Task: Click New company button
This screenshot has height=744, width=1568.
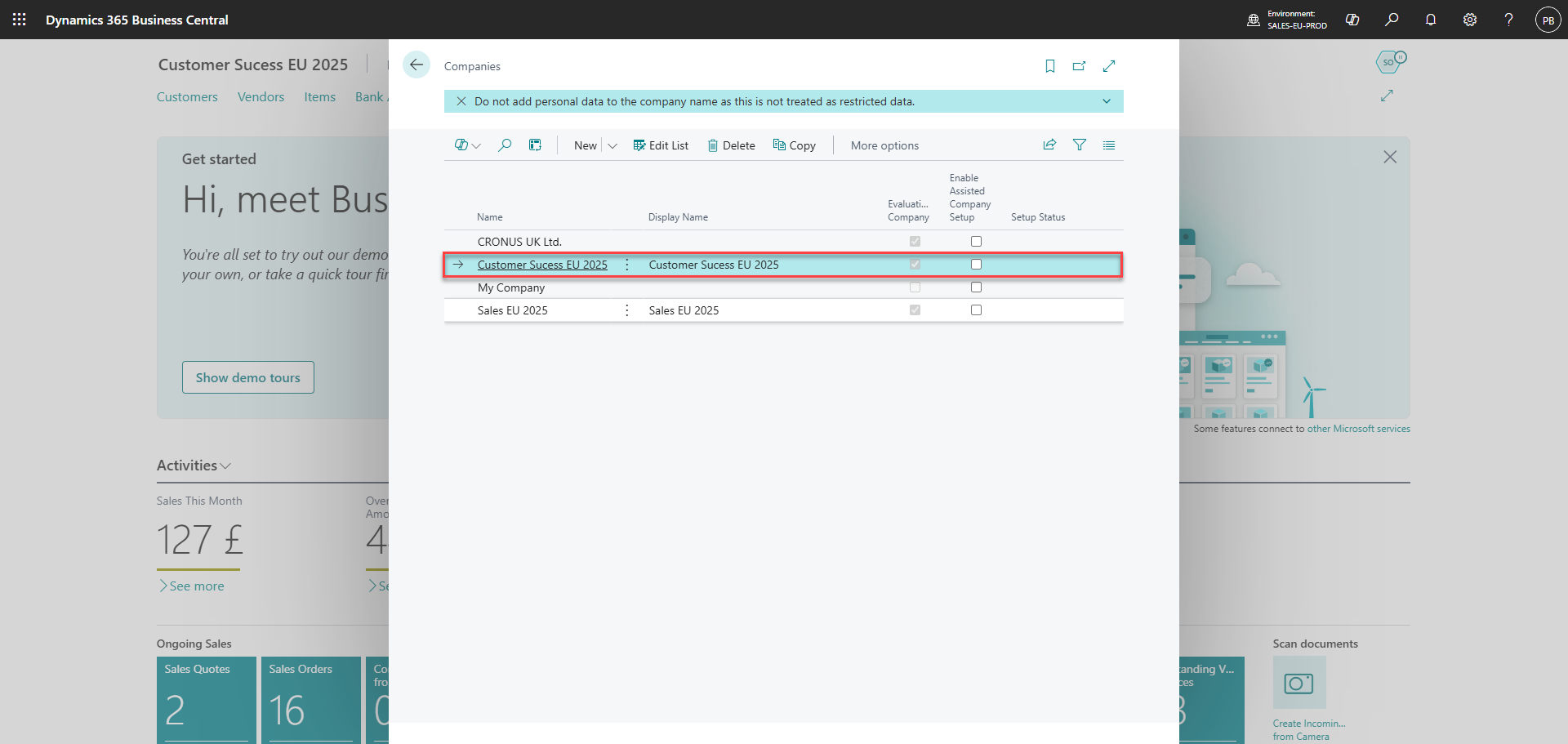Action: 586,145
